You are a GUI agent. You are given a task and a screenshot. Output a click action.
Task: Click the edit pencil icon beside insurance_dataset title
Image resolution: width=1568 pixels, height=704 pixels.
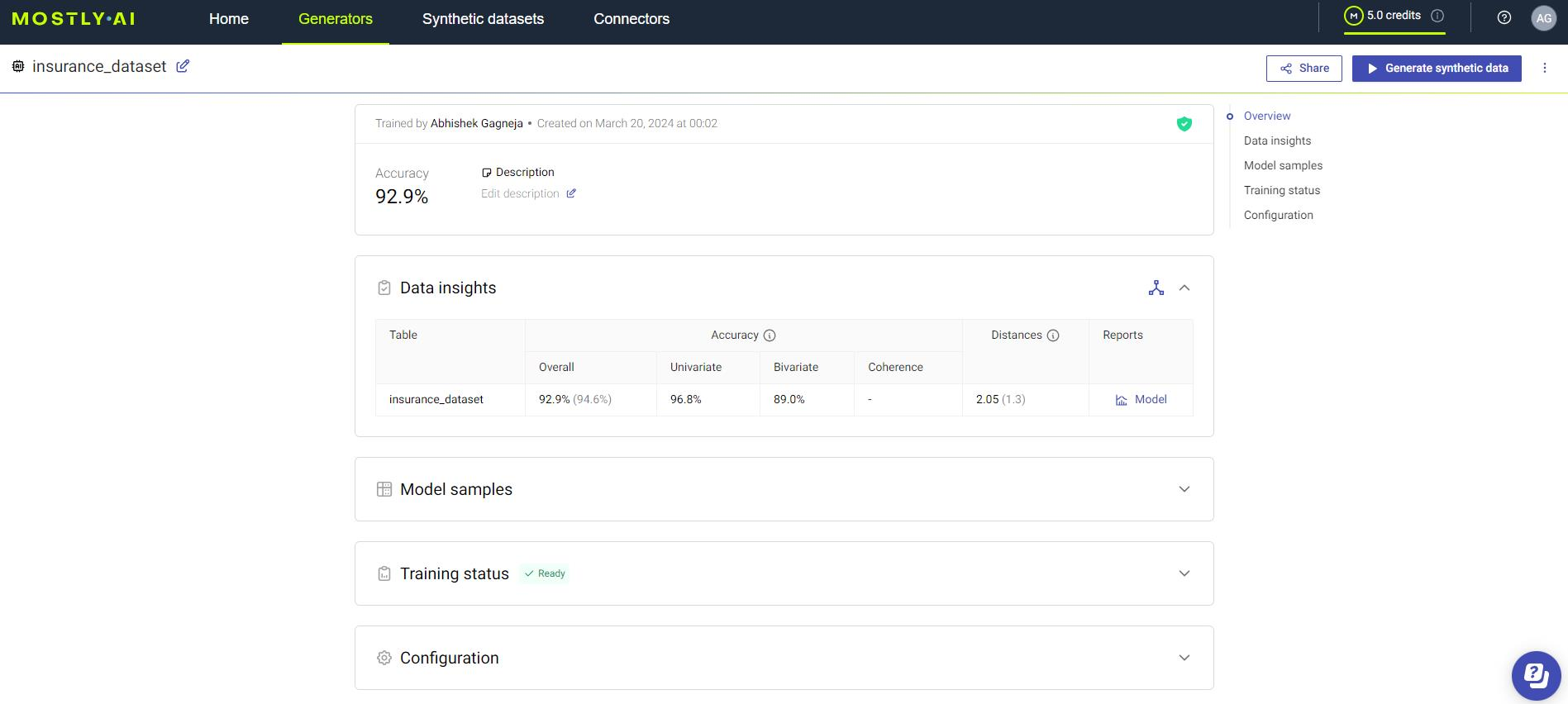183,66
